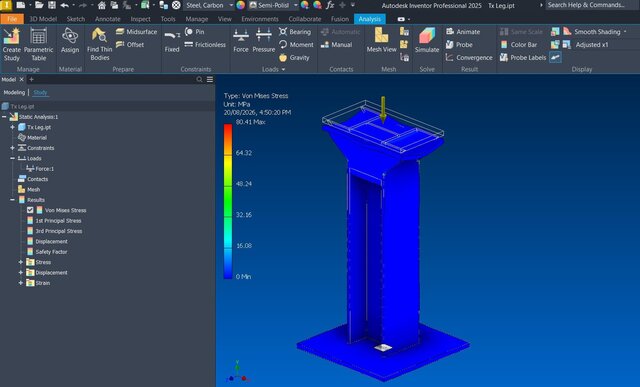Open the browser panel hamburger menu
This screenshot has width=640, height=387.
coord(210,80)
